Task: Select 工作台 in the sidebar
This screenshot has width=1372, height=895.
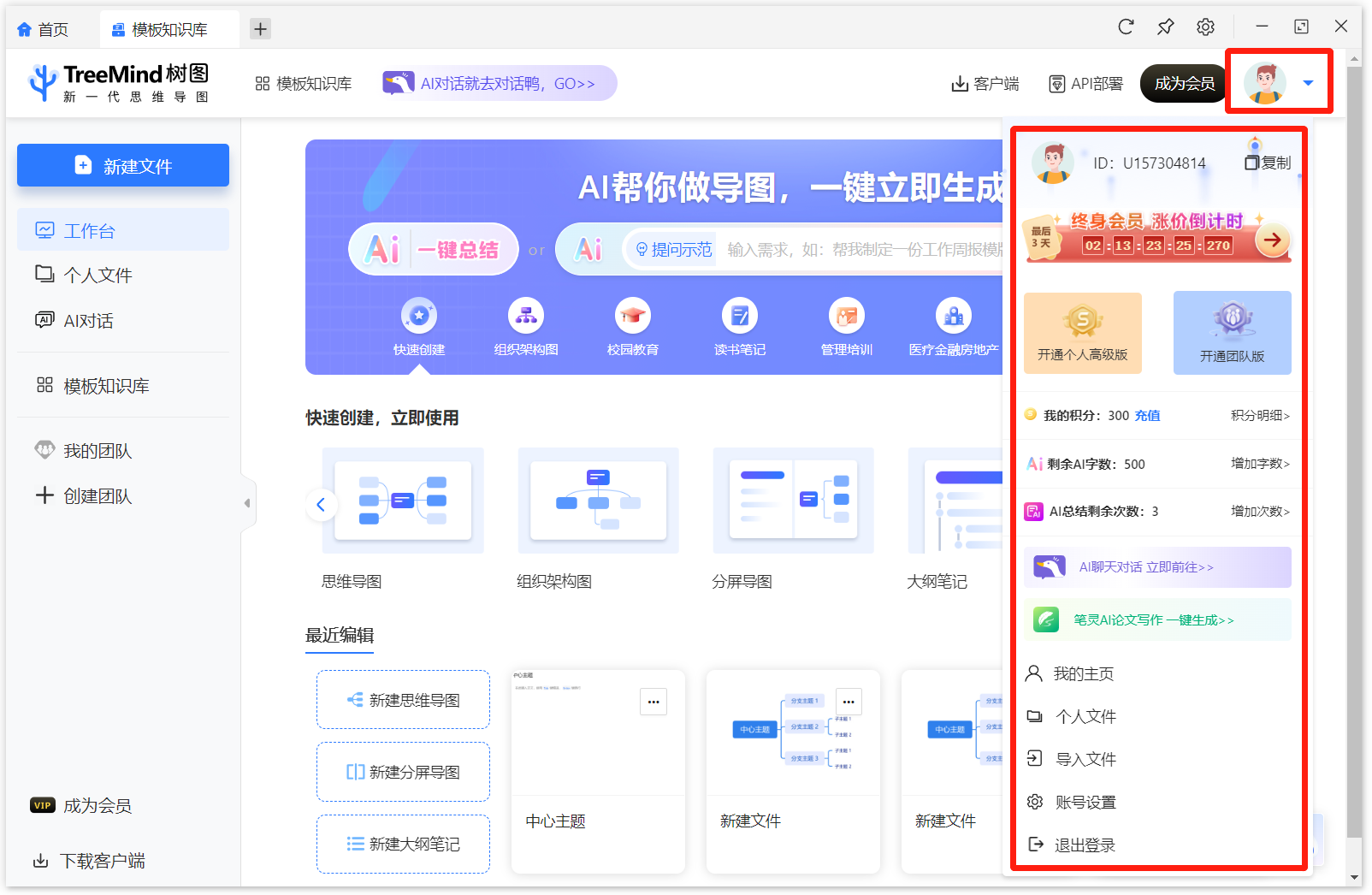Action: pyautogui.click(x=123, y=230)
